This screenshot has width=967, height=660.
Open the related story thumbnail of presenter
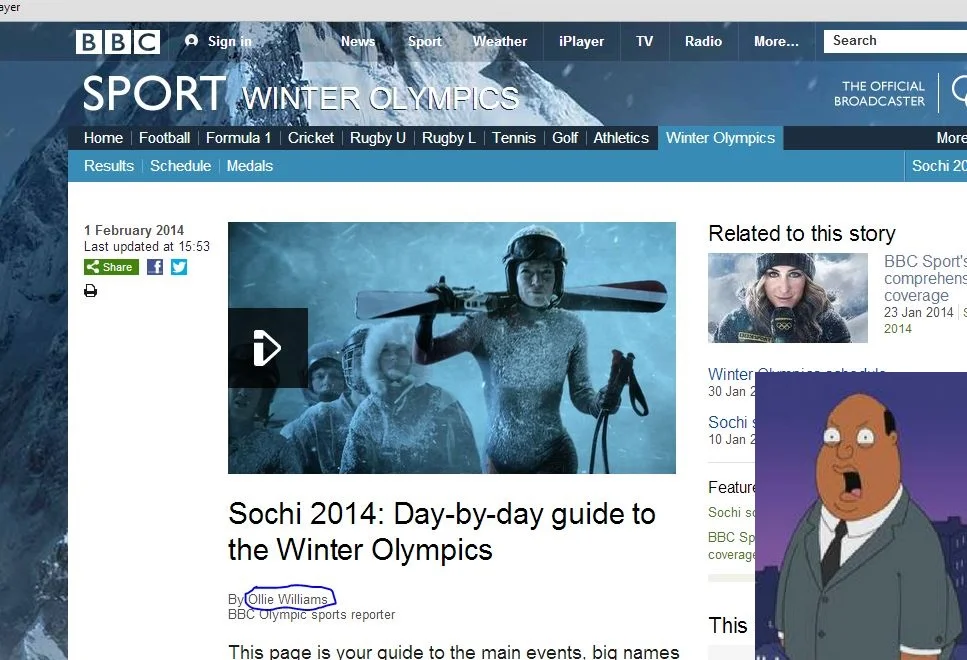(788, 298)
